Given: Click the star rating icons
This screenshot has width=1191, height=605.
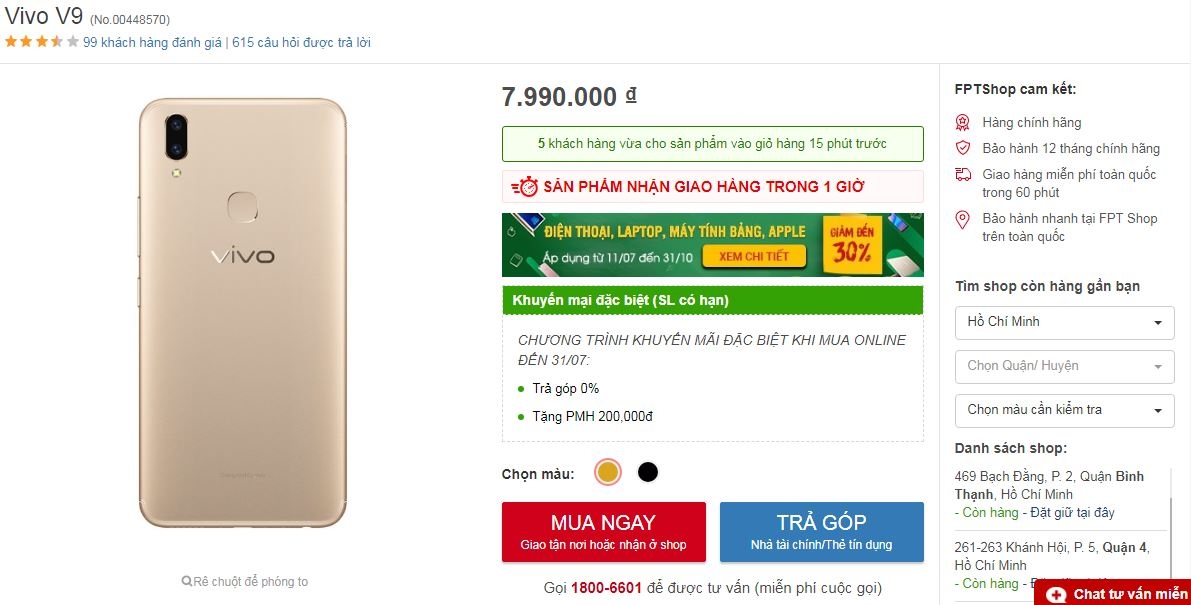Looking at the screenshot, I should click(x=42, y=42).
